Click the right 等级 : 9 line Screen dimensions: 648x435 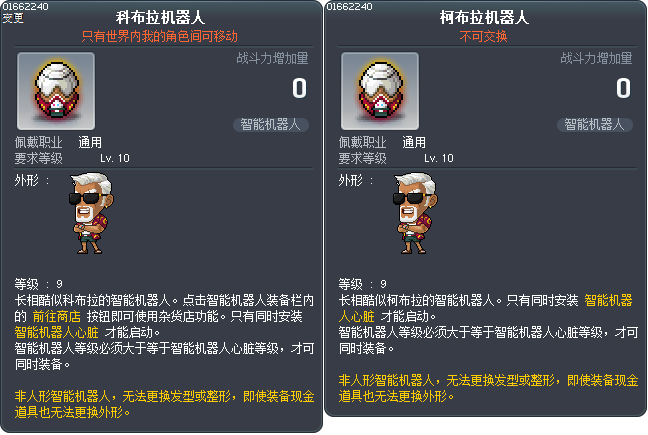click(x=362, y=284)
